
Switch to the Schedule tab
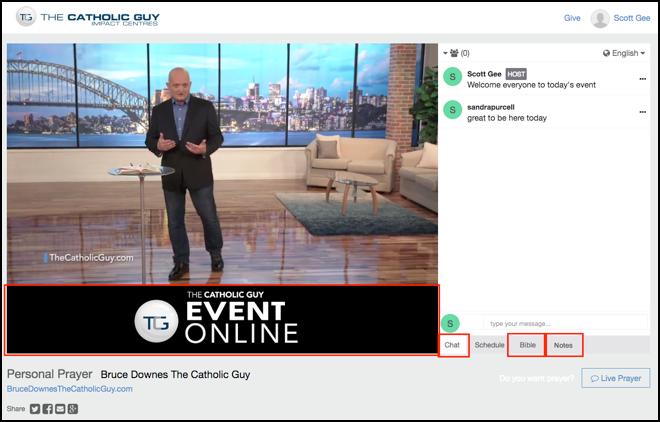[x=489, y=345]
